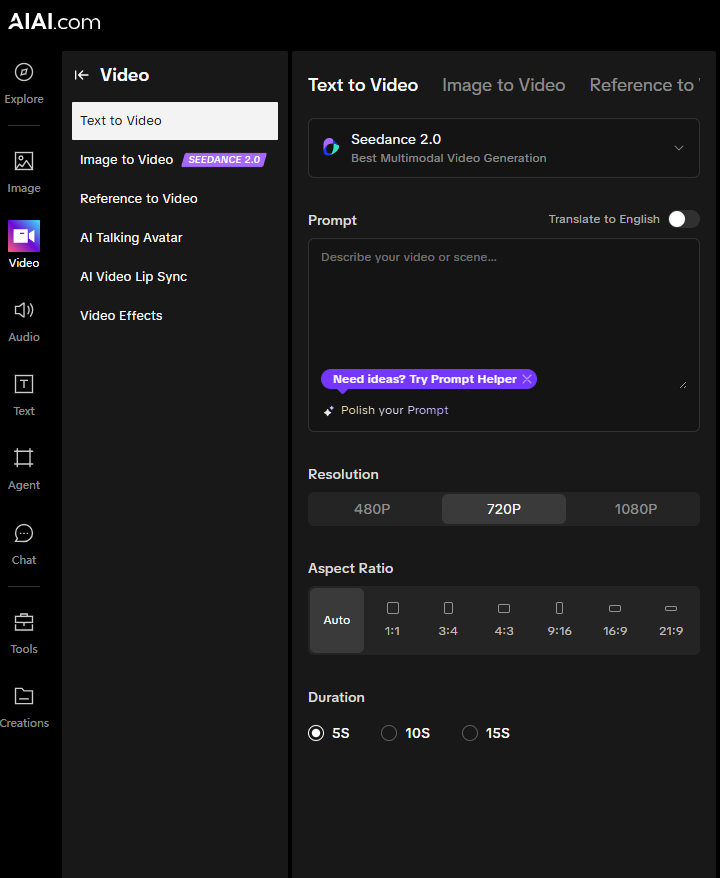Select the 15S duration option
The image size is (720, 878).
(x=470, y=733)
